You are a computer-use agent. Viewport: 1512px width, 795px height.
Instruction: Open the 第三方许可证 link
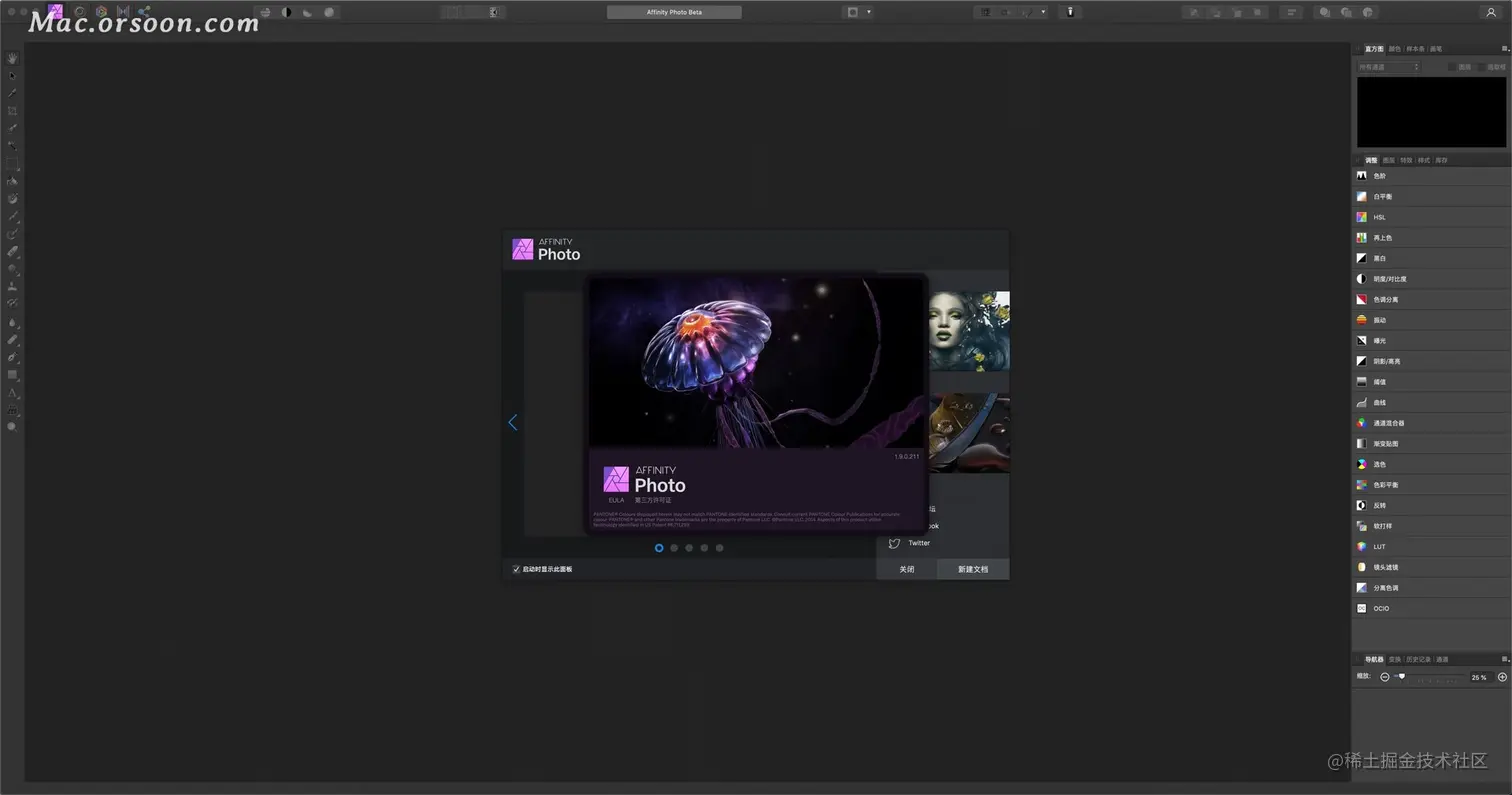tap(653, 500)
